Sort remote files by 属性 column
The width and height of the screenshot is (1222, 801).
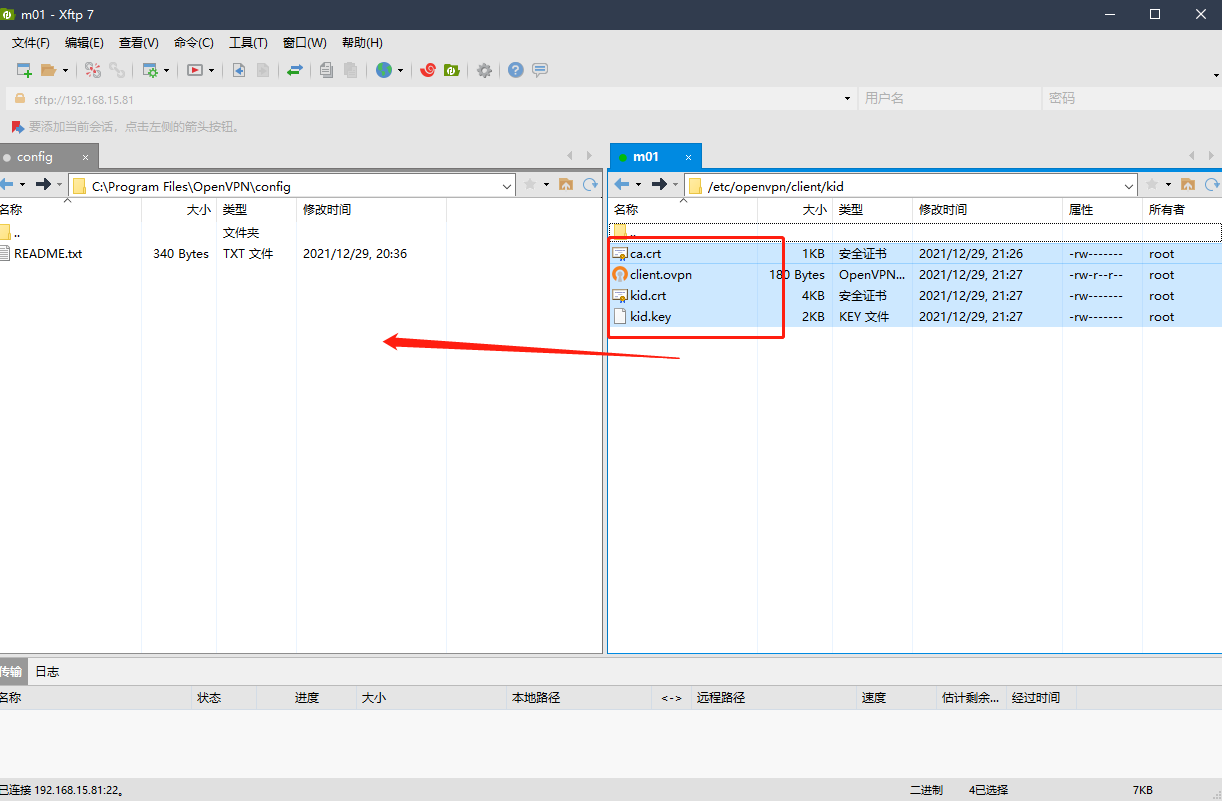(1102, 210)
